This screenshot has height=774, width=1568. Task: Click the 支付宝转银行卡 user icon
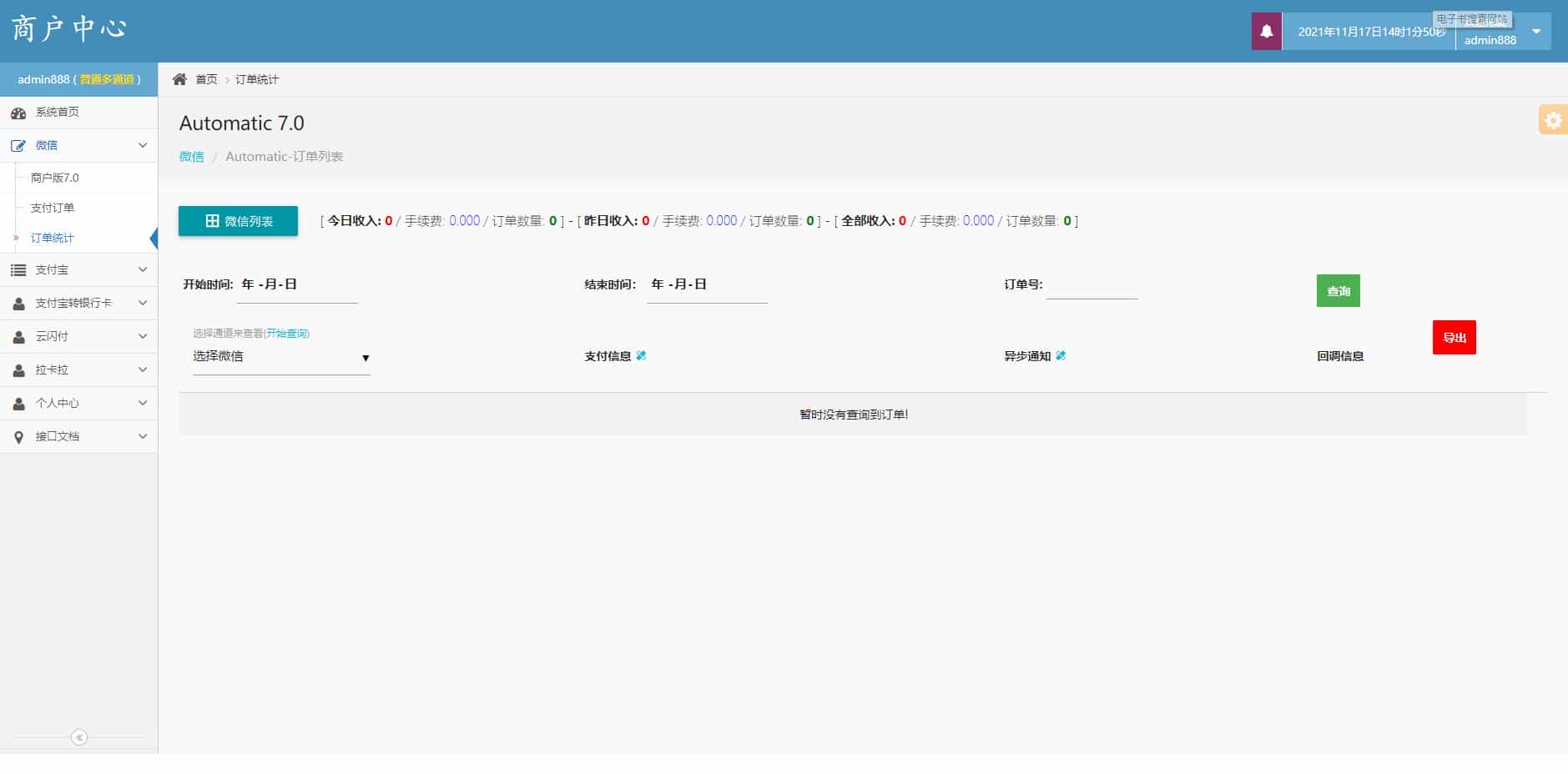coord(18,304)
